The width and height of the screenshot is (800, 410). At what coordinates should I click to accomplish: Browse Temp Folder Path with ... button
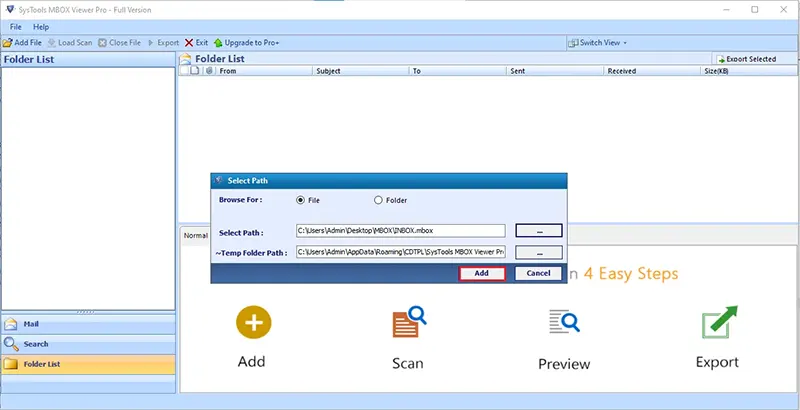pos(539,252)
